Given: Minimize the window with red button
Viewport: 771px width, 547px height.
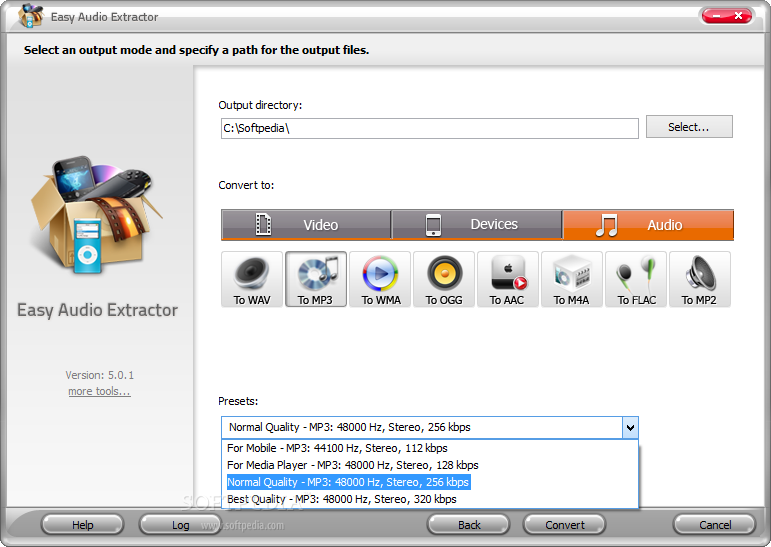Looking at the screenshot, I should 715,16.
